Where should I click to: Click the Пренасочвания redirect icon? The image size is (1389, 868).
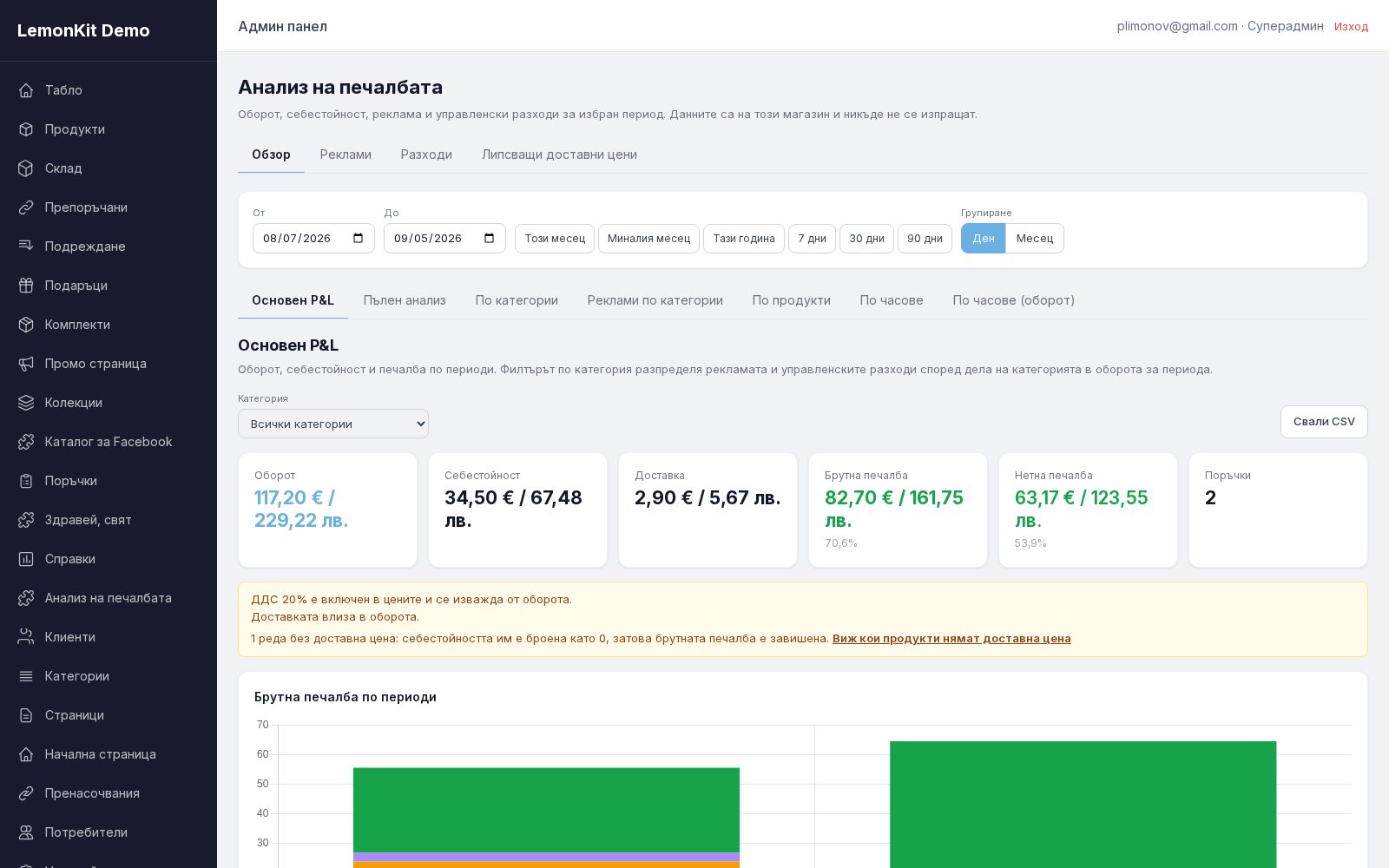pyautogui.click(x=26, y=793)
